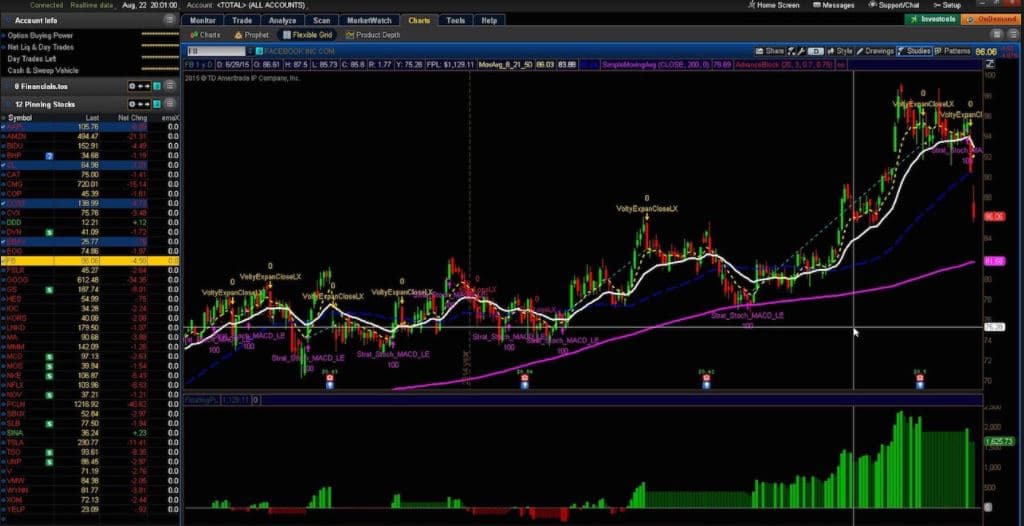The image size is (1024, 526).
Task: Collapse the 8 Financials.tos section
Action: [7, 86]
